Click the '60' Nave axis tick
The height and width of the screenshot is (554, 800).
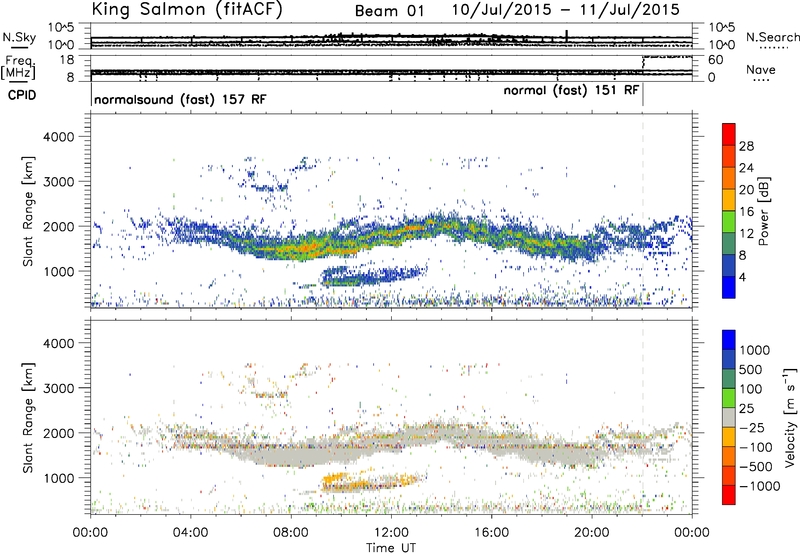pyautogui.click(x=716, y=60)
